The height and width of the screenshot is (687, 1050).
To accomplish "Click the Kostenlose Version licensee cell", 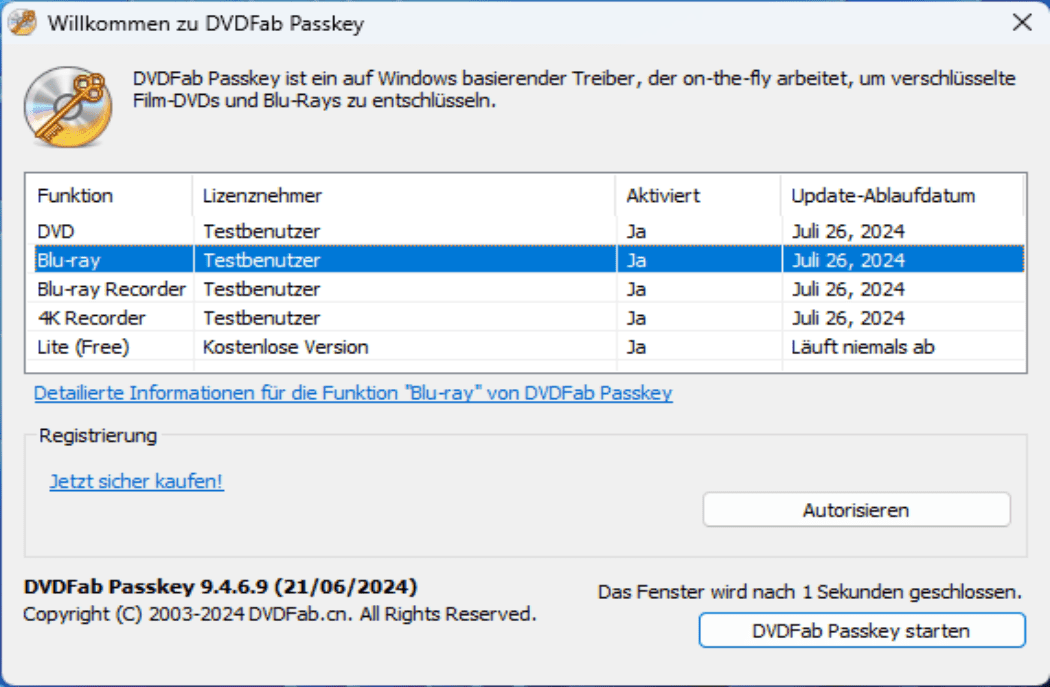I will [286, 347].
